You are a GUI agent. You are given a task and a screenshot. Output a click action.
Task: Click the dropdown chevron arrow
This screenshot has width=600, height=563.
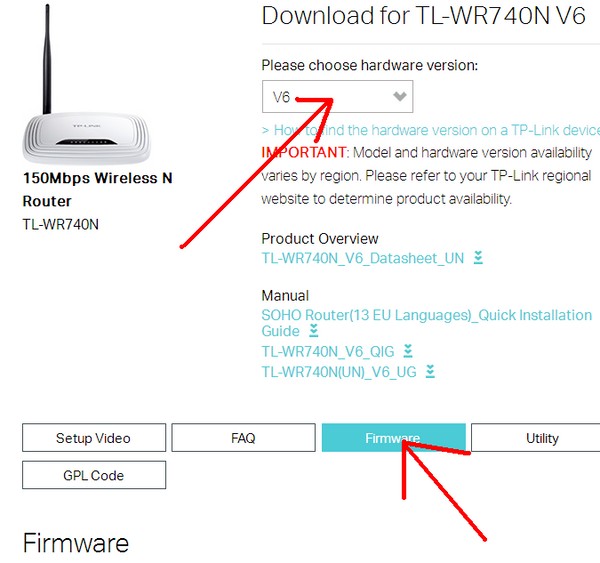click(x=399, y=96)
